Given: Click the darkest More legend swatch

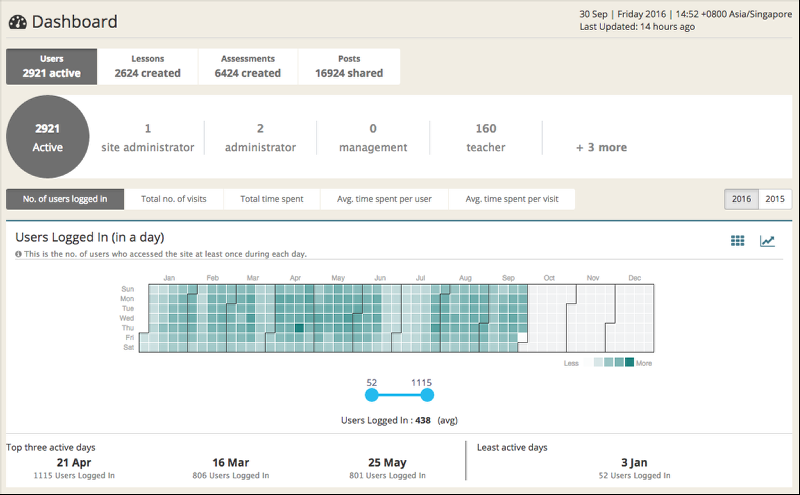Looking at the screenshot, I should 630,362.
